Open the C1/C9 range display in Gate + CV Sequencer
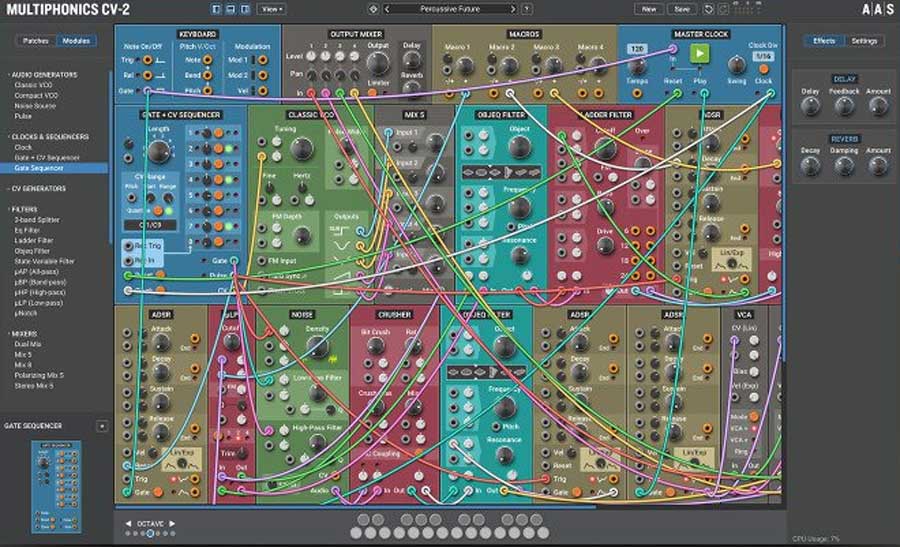 point(150,226)
